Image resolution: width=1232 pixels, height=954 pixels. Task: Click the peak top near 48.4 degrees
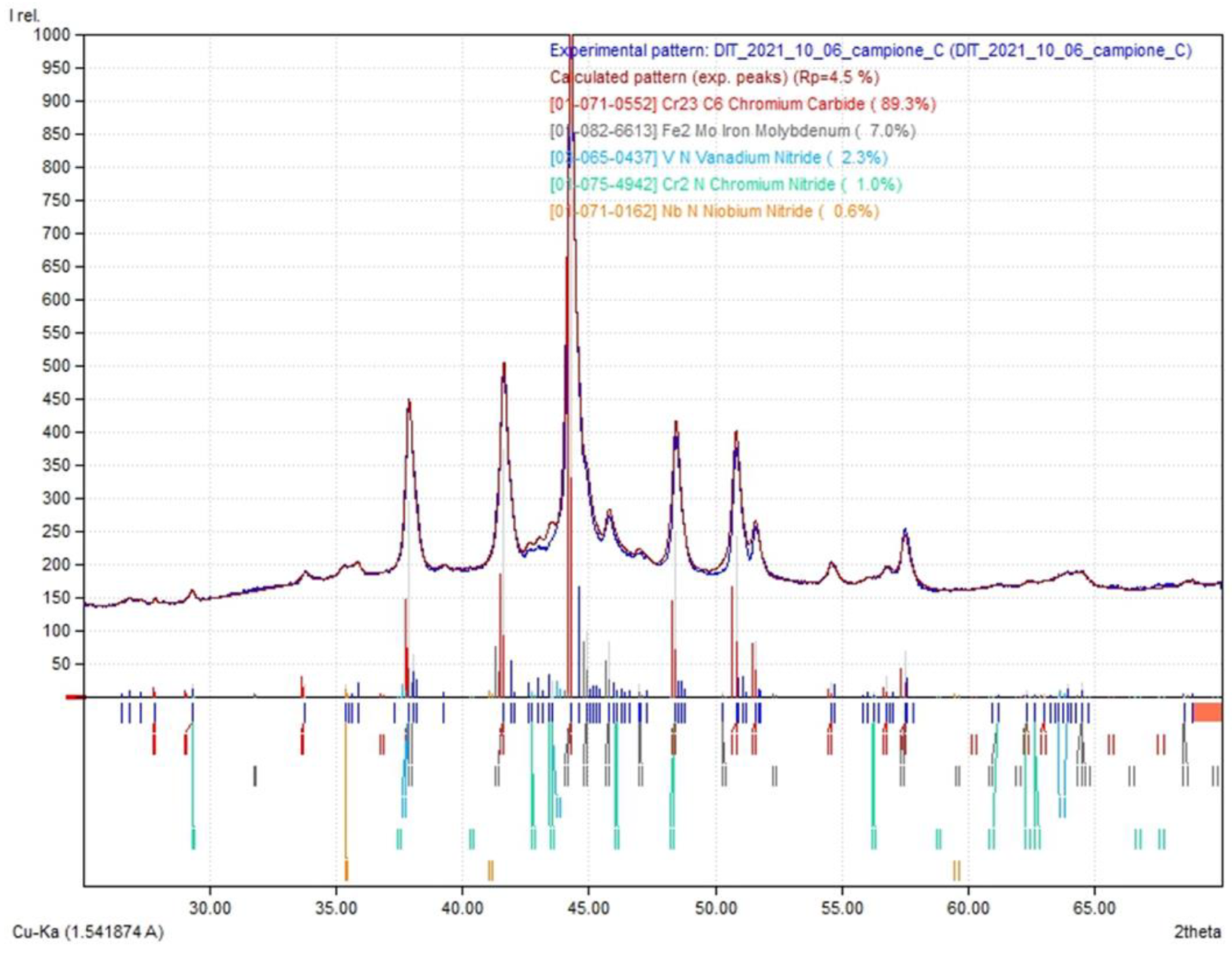pyautogui.click(x=676, y=424)
